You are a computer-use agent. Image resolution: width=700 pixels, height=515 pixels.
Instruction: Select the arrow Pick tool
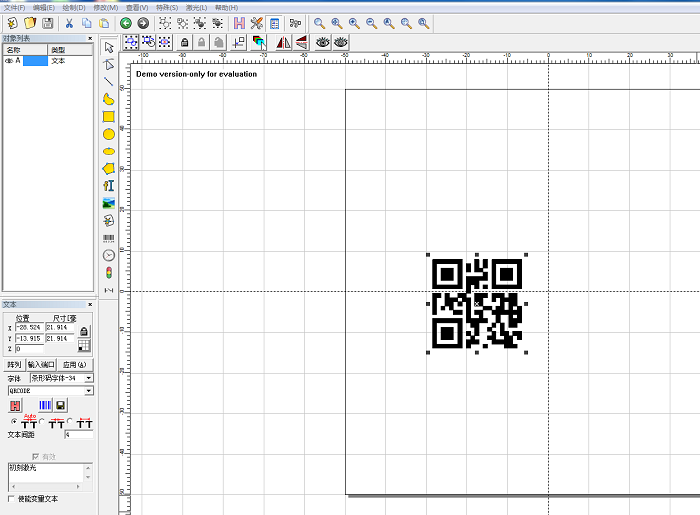(x=109, y=47)
